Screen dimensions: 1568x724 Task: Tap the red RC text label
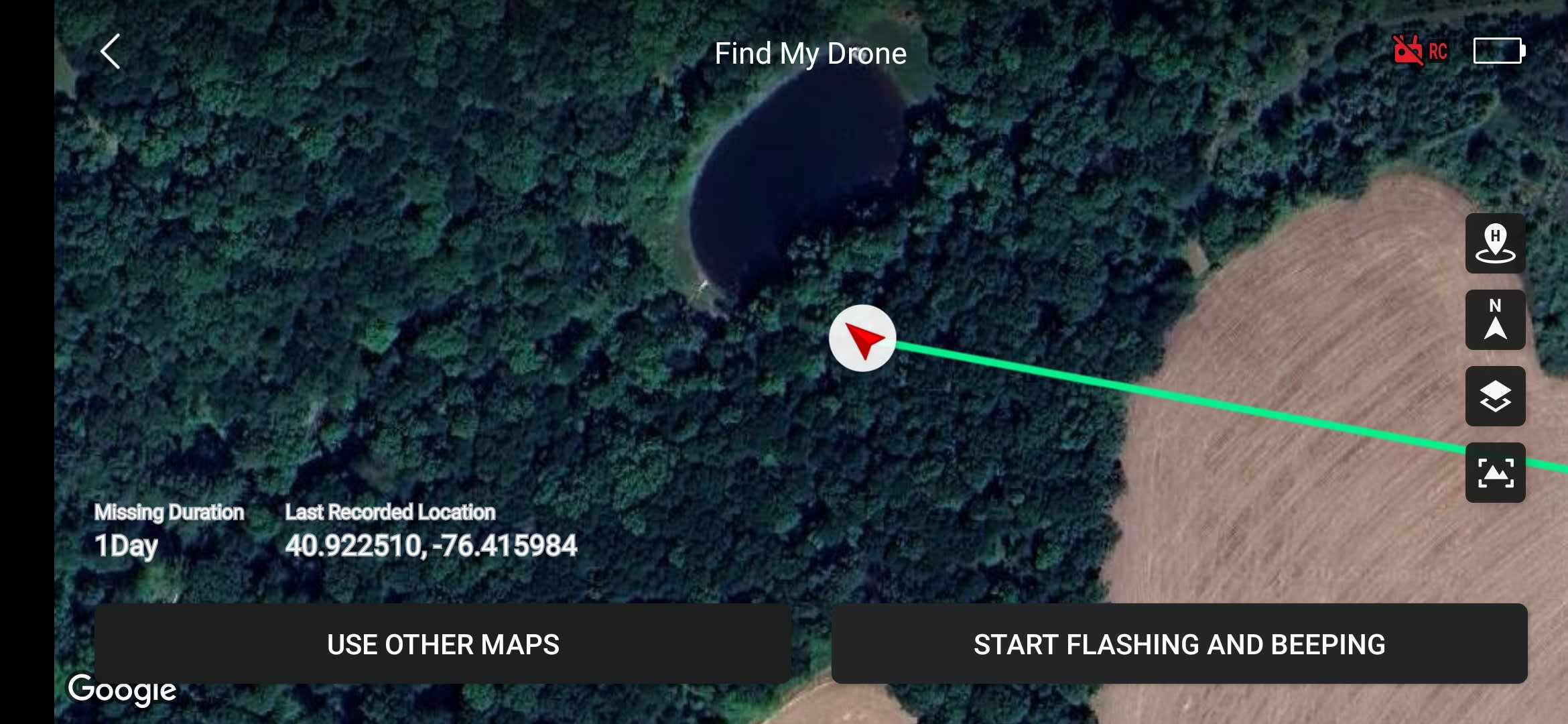(x=1438, y=52)
